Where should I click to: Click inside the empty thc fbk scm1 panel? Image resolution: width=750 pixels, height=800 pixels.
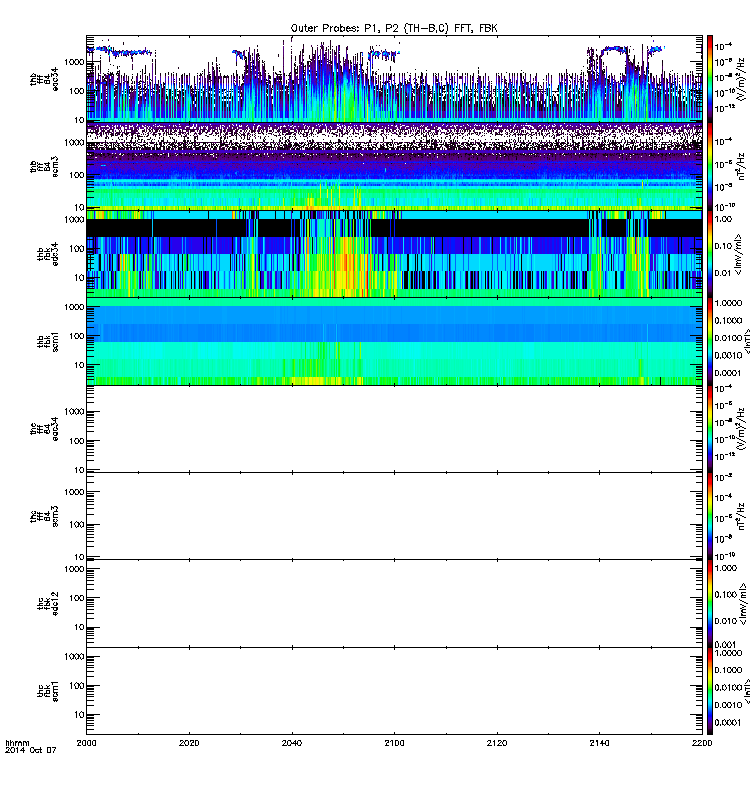click(394, 691)
